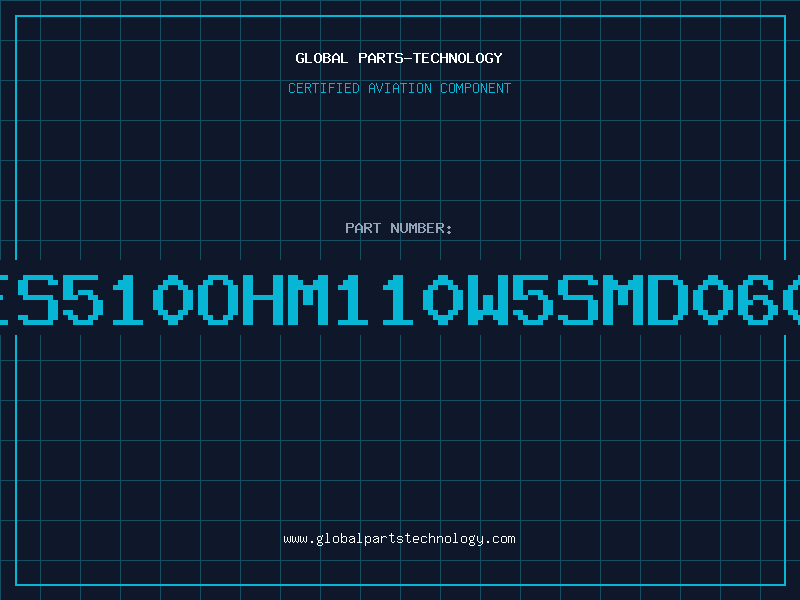Viewport: 800px width, 600px height.
Task: Click the digit 6 in the part number
Action: pyautogui.click(x=758, y=300)
